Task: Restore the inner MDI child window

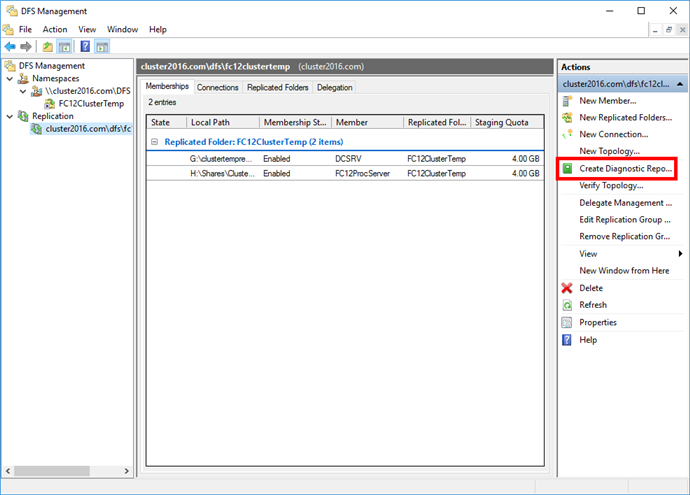Action: coord(669,30)
